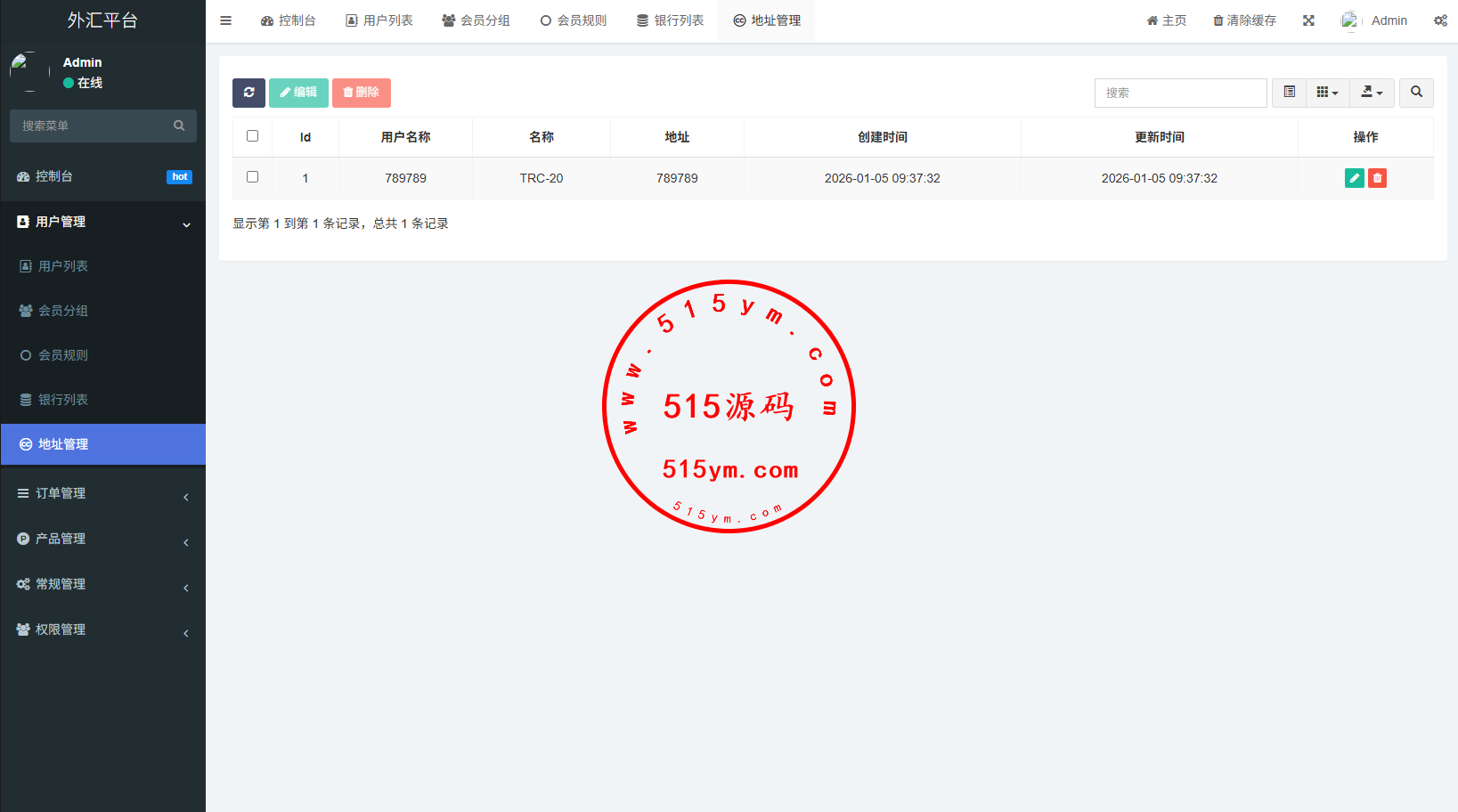Viewport: 1458px width, 812px height.
Task: Open the export data dropdown
Action: coord(1372,93)
